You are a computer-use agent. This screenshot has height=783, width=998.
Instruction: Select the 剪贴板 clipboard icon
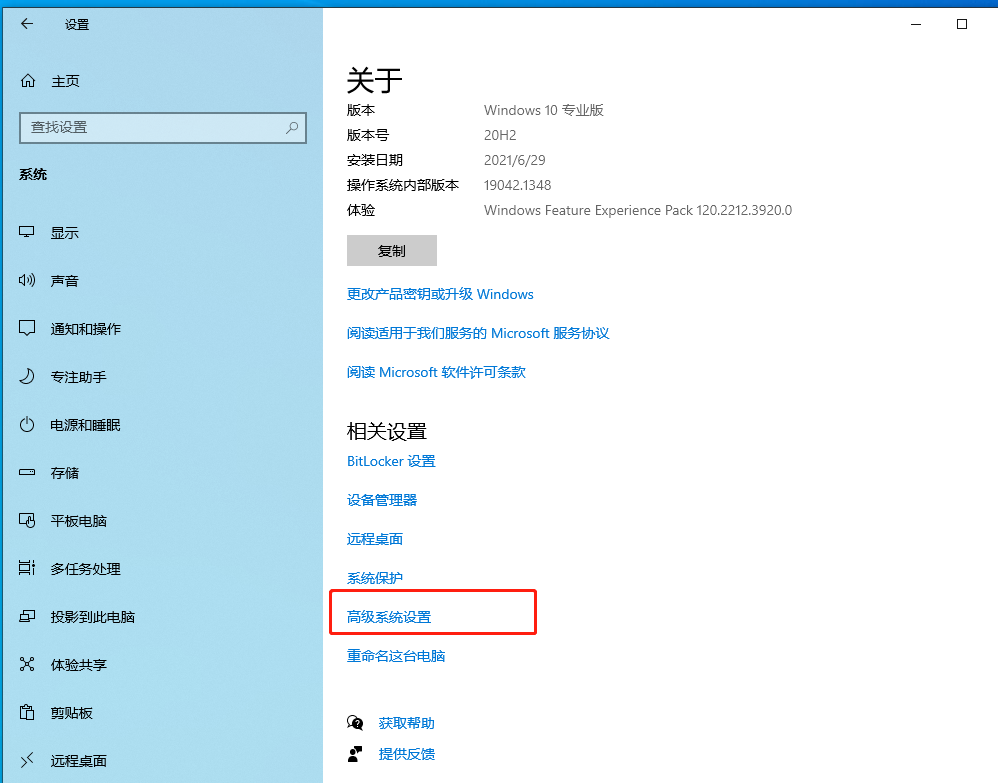pos(27,712)
